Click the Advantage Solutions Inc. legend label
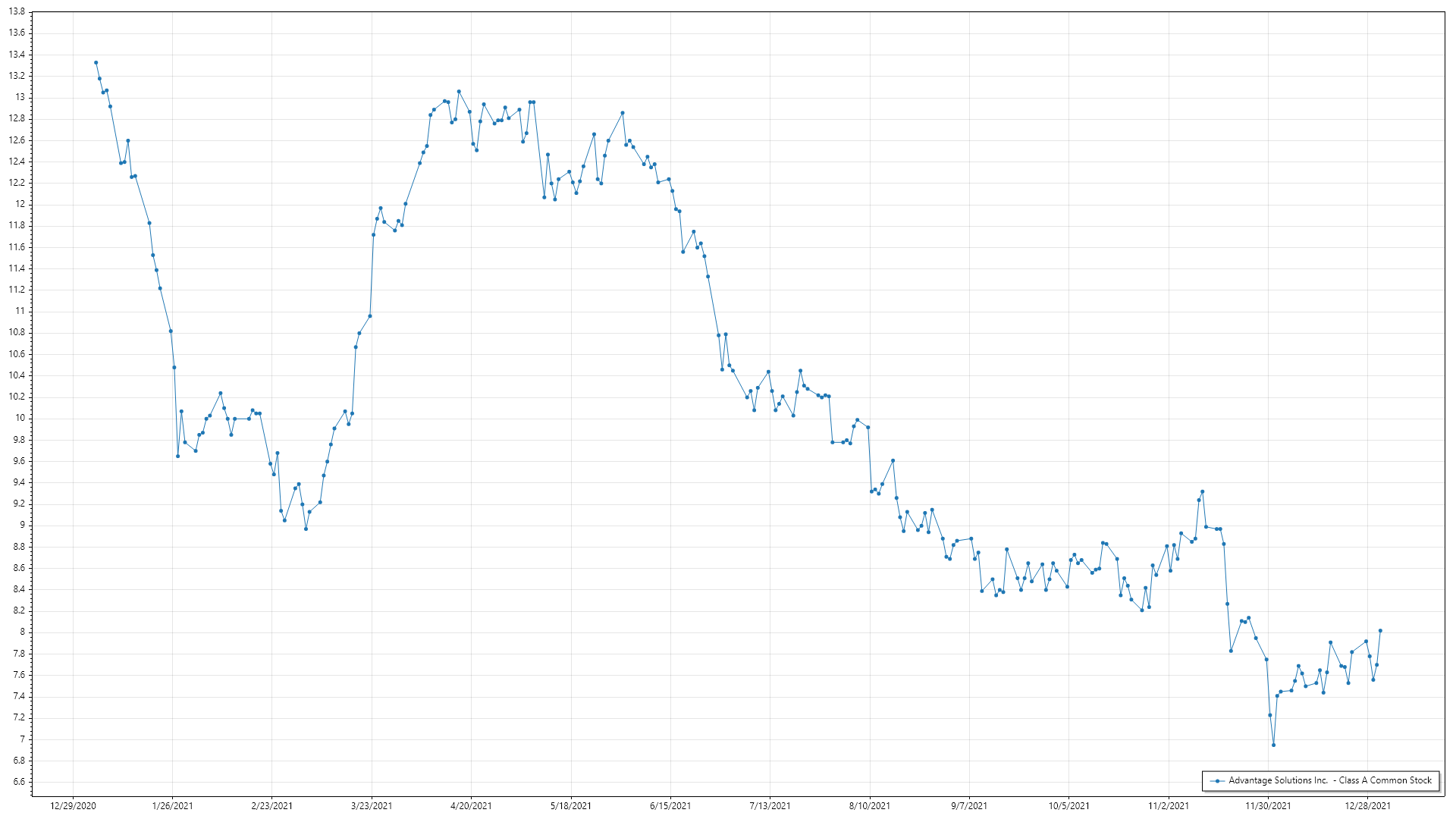The width and height of the screenshot is (1456, 819). pyautogui.click(x=1329, y=780)
